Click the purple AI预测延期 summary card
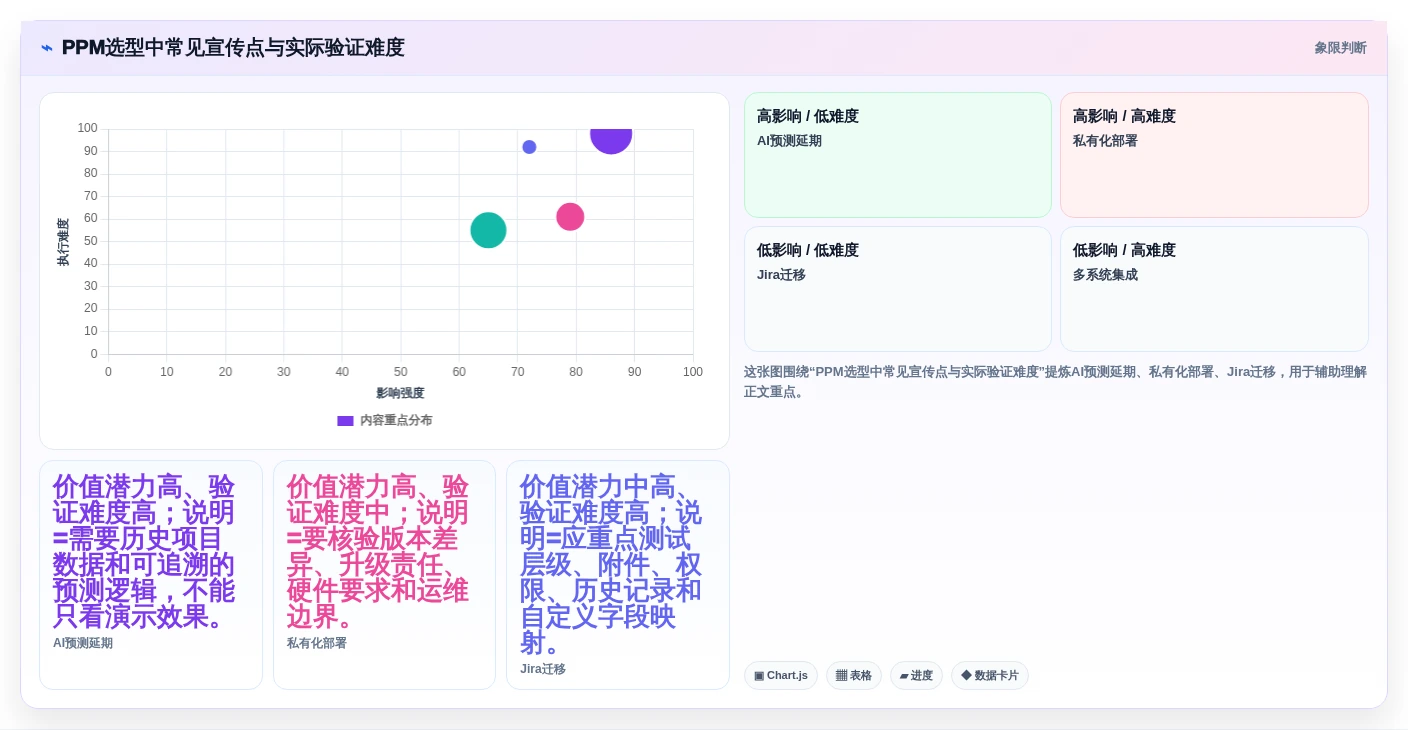The width and height of the screenshot is (1408, 730). (151, 575)
